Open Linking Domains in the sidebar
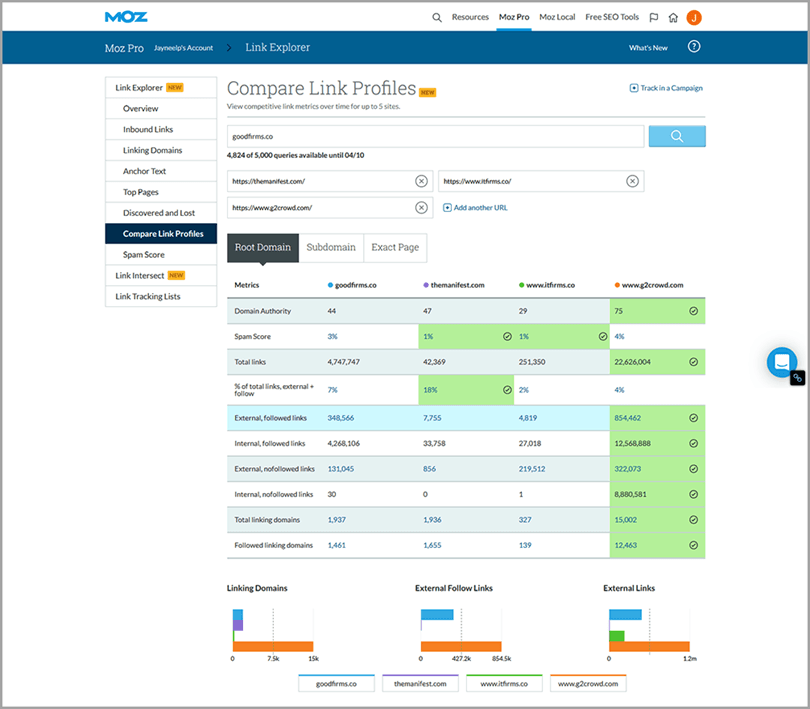Screen dimensions: 810x709 pos(161,150)
